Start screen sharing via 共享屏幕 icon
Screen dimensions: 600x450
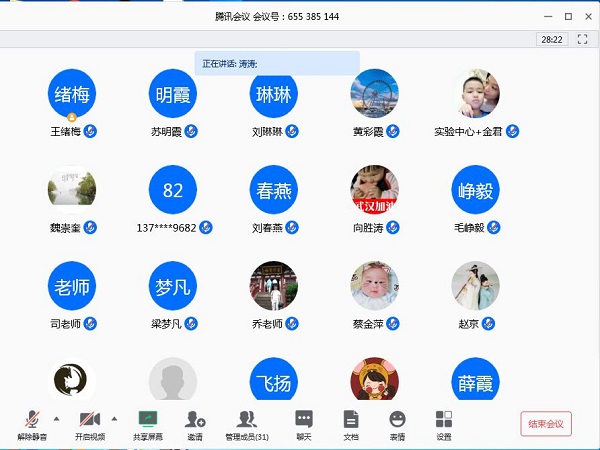147,419
